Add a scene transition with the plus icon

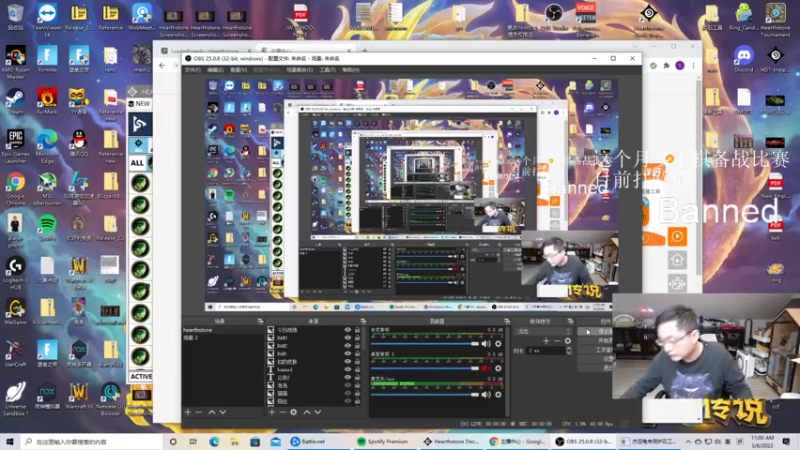(546, 341)
